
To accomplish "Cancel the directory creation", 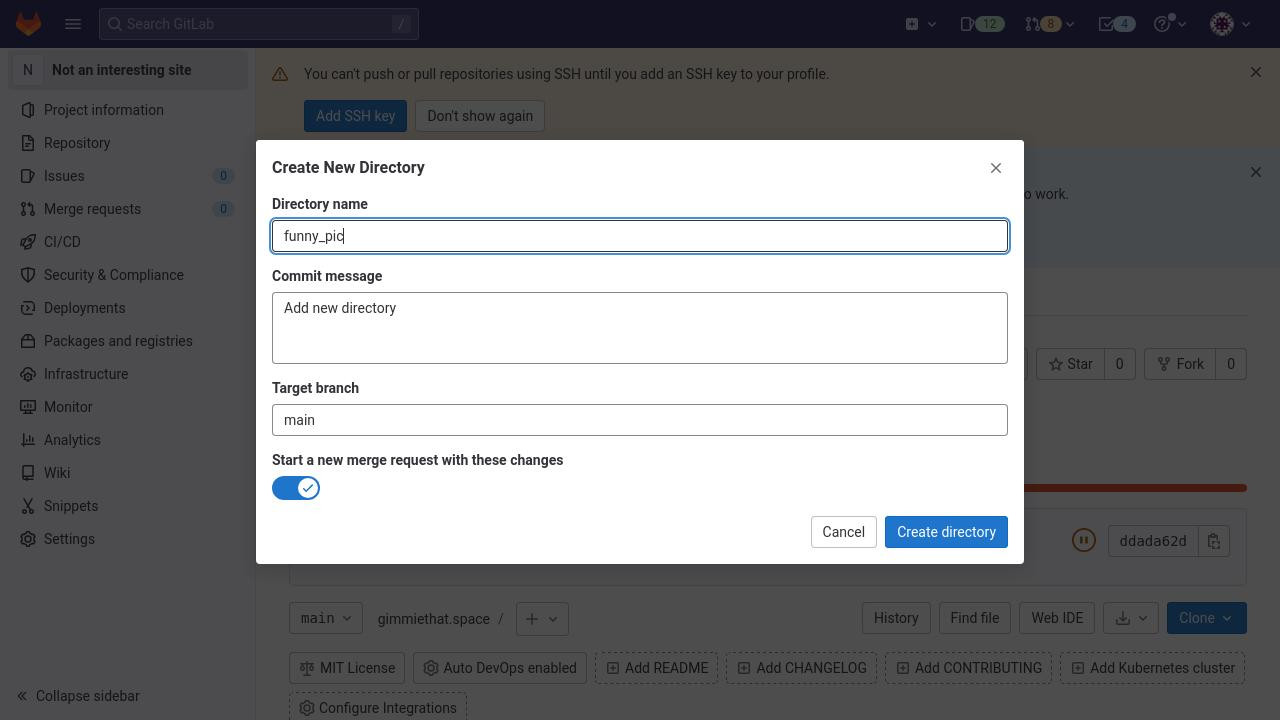I will 843,532.
